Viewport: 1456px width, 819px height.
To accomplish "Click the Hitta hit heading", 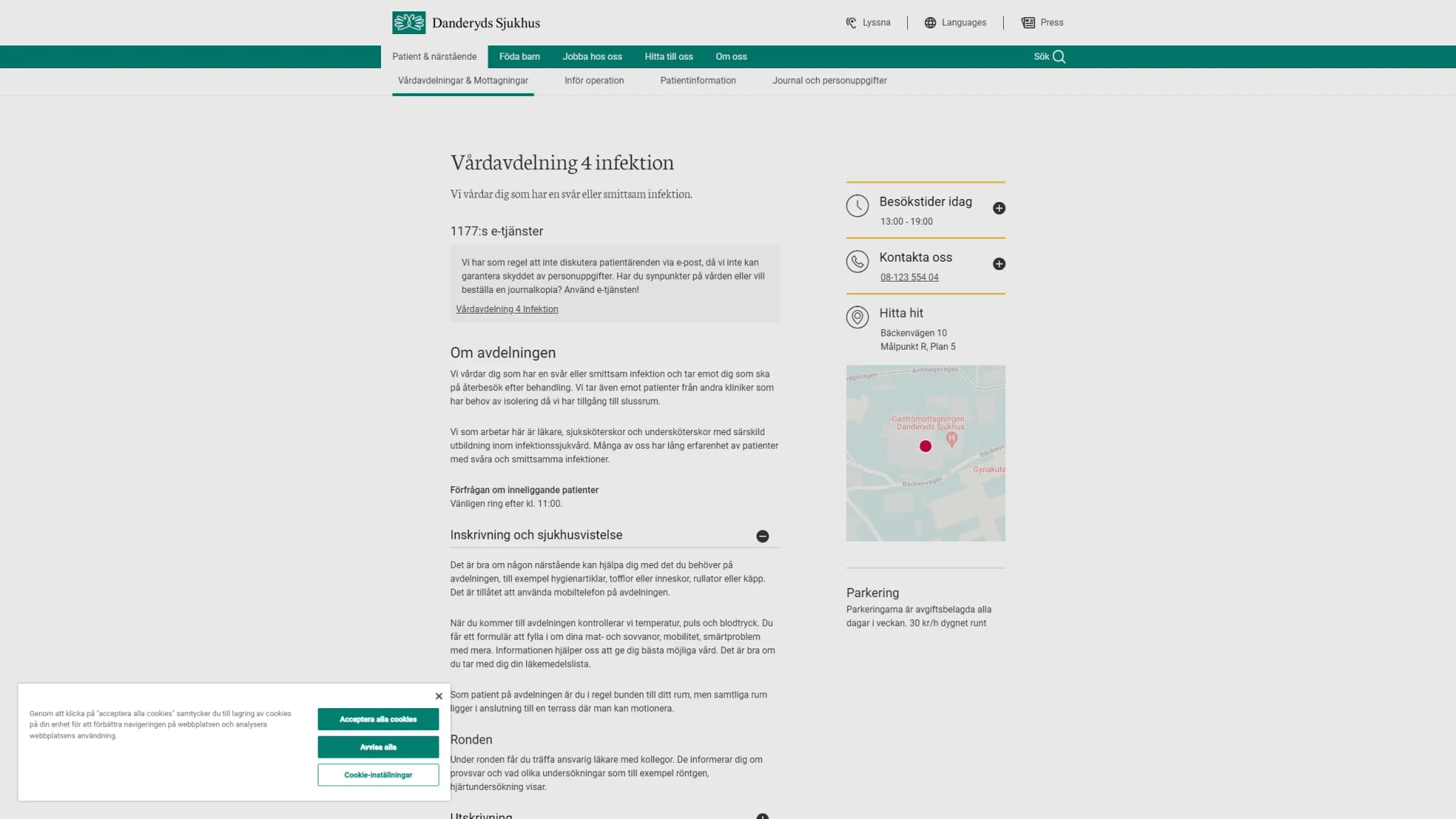I will (901, 314).
